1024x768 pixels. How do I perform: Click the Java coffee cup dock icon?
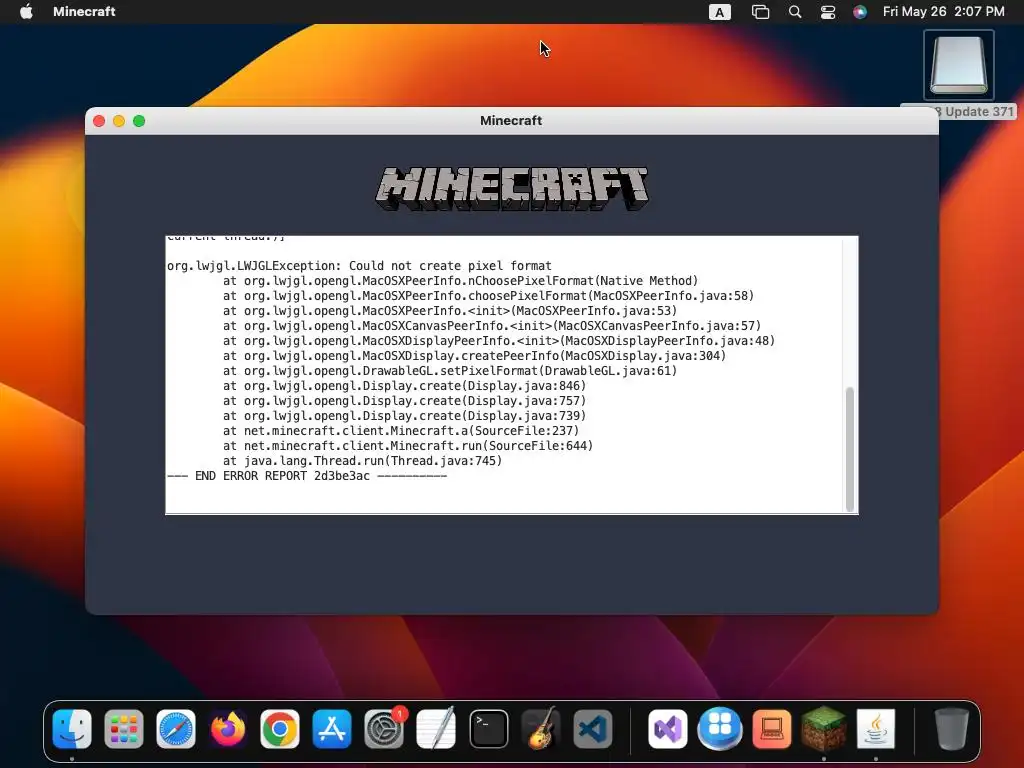point(876,729)
